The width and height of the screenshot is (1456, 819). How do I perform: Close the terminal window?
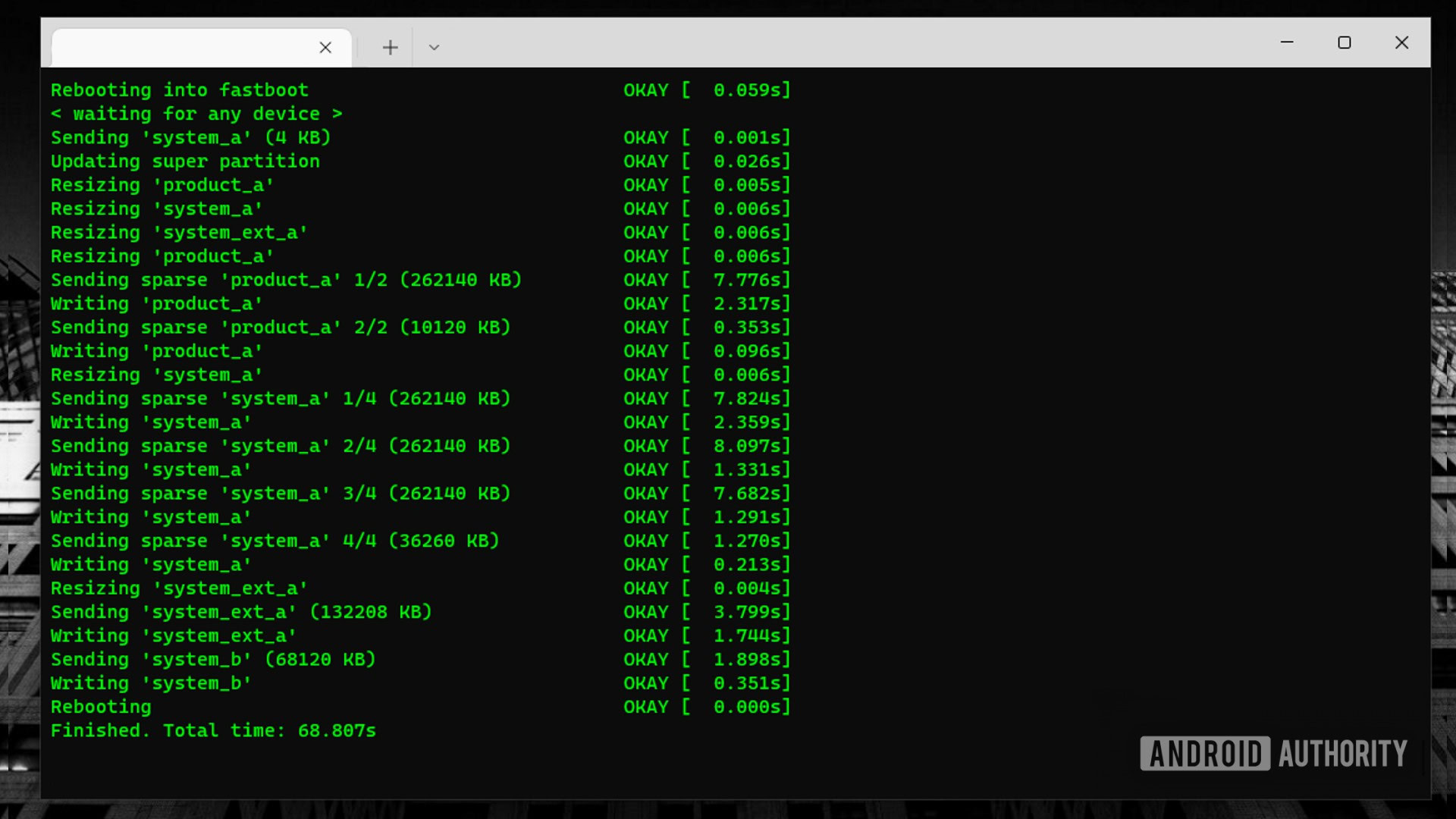[x=1401, y=42]
